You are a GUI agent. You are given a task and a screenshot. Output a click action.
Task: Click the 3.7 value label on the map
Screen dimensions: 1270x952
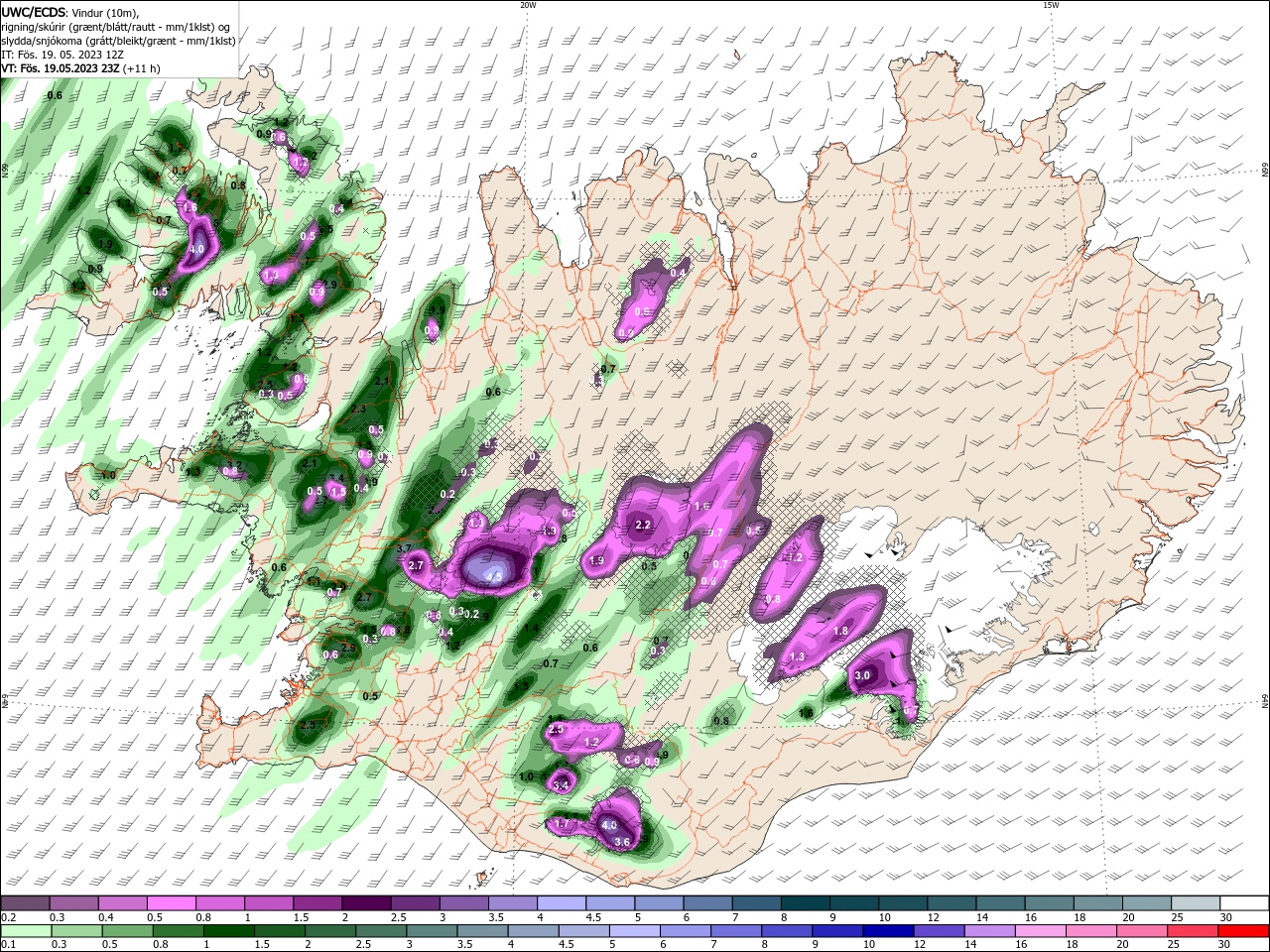[x=404, y=548]
